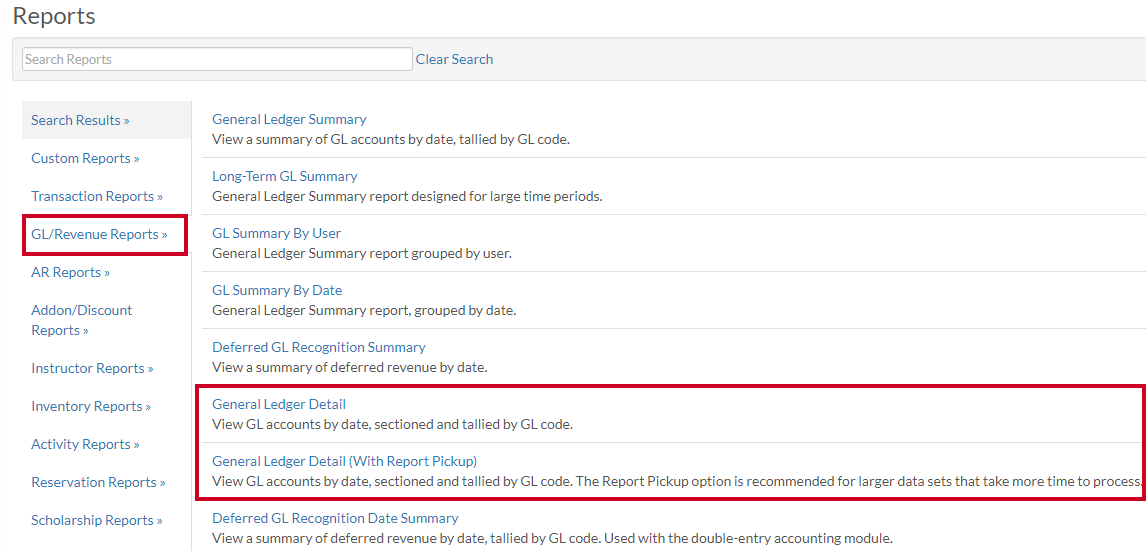Open General Ledger Detail (With Report Pickup)
Image resolution: width=1146 pixels, height=551 pixels.
(344, 461)
